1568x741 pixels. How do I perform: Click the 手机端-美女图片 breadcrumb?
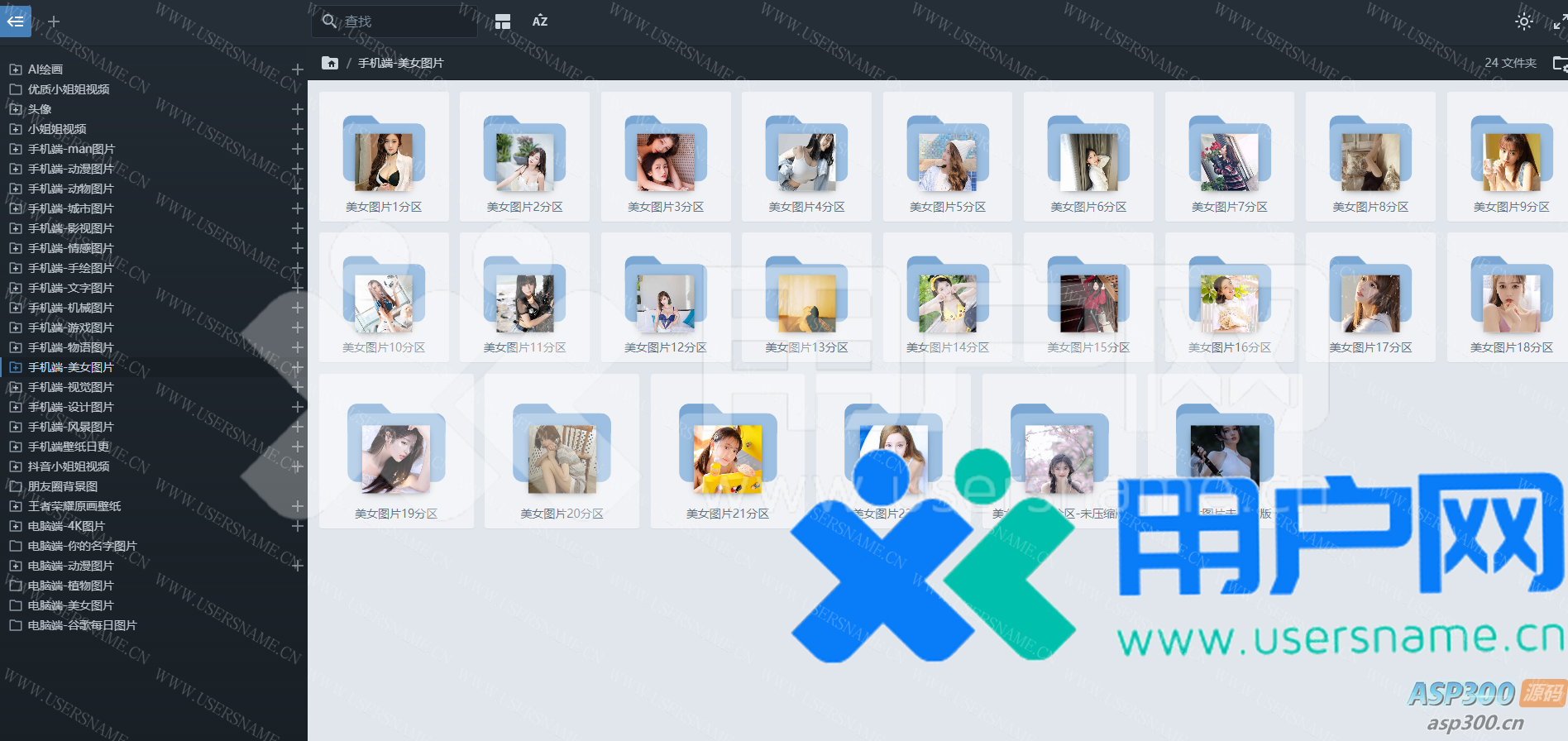coord(401,63)
